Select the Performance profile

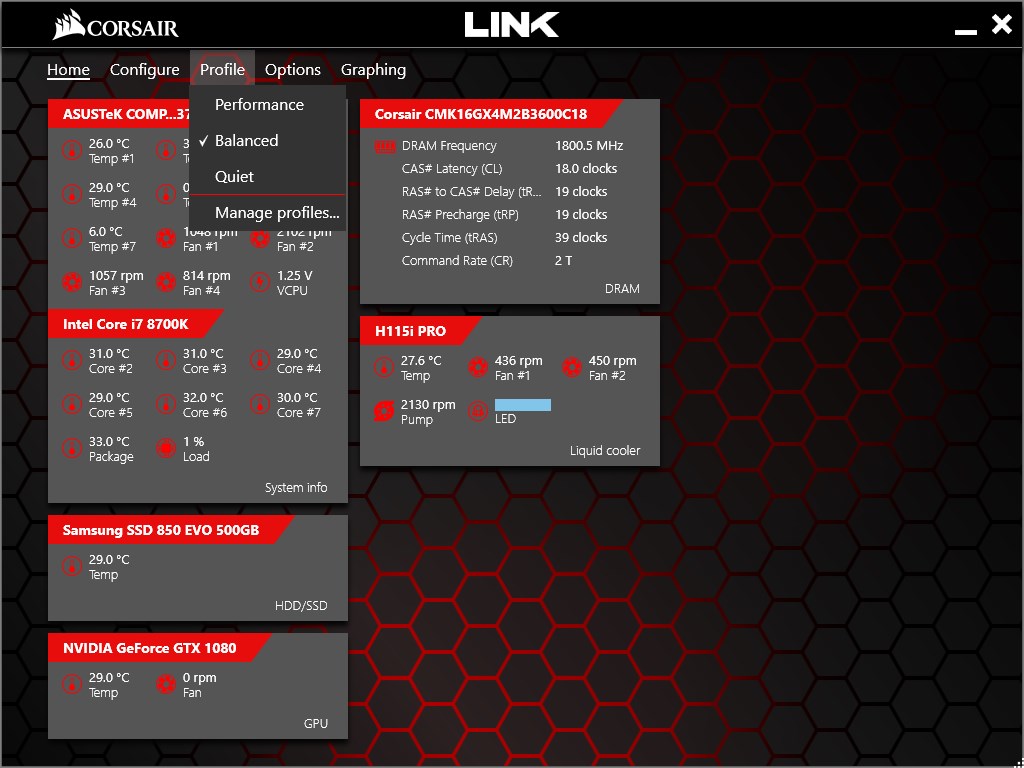[x=267, y=104]
